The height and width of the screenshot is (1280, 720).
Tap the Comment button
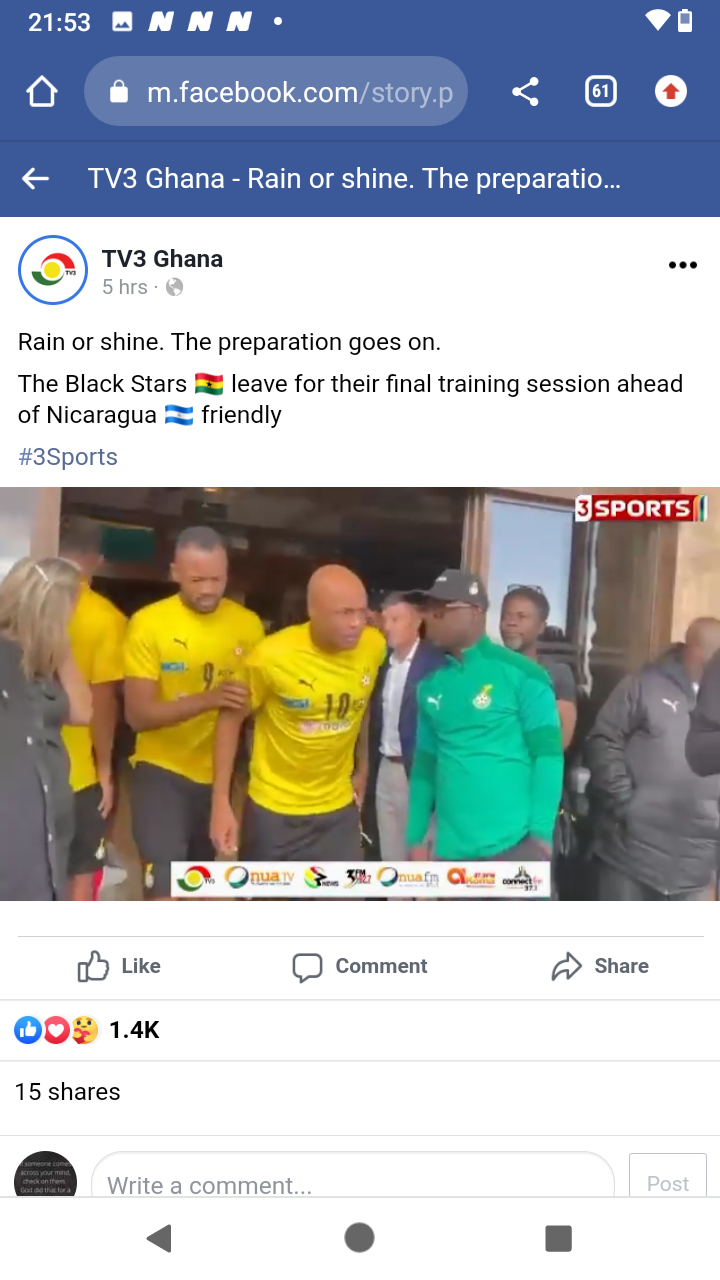(x=360, y=966)
